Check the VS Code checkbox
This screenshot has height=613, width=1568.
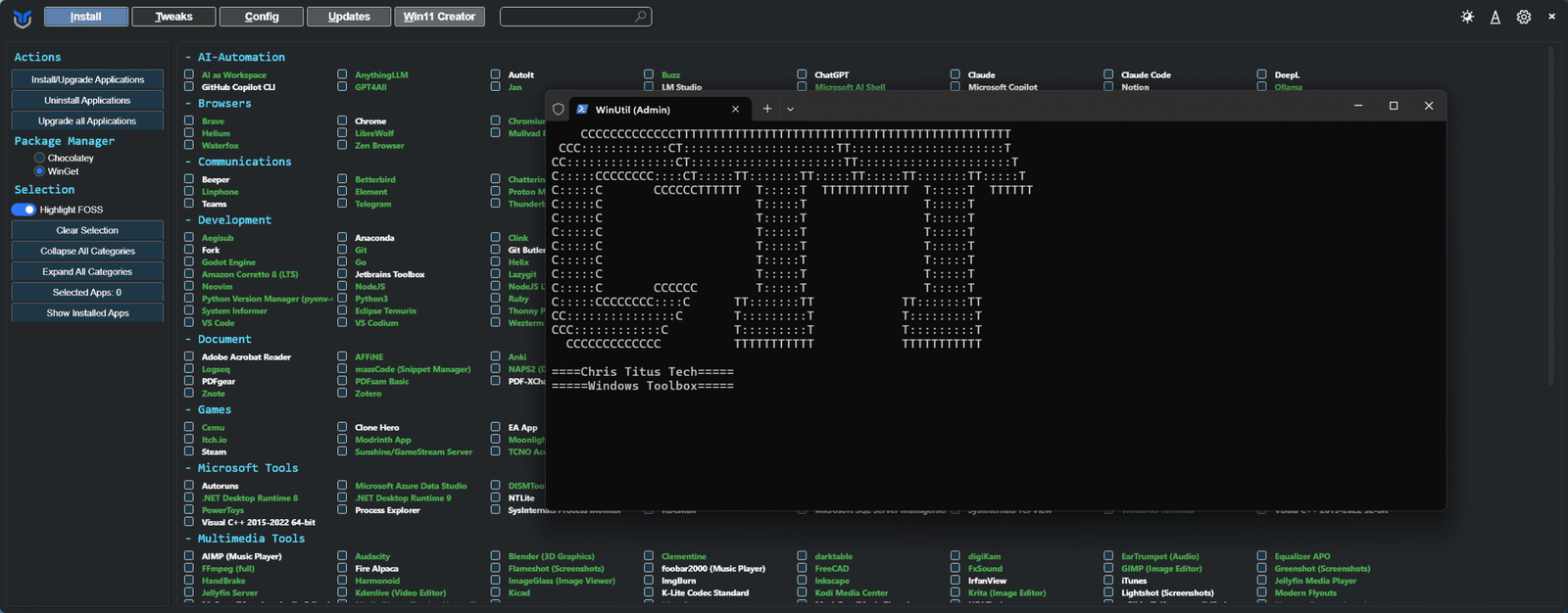point(189,322)
